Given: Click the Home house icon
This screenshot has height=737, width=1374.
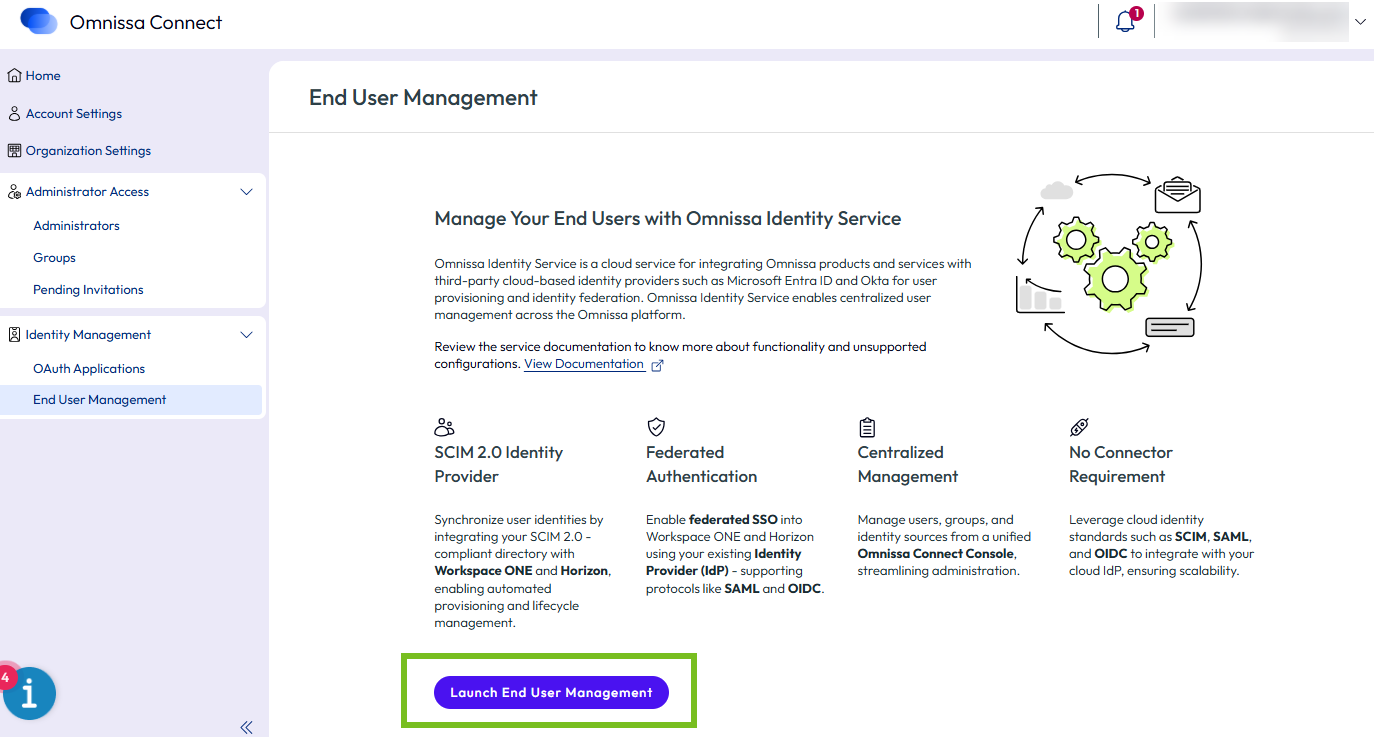Looking at the screenshot, I should (14, 76).
